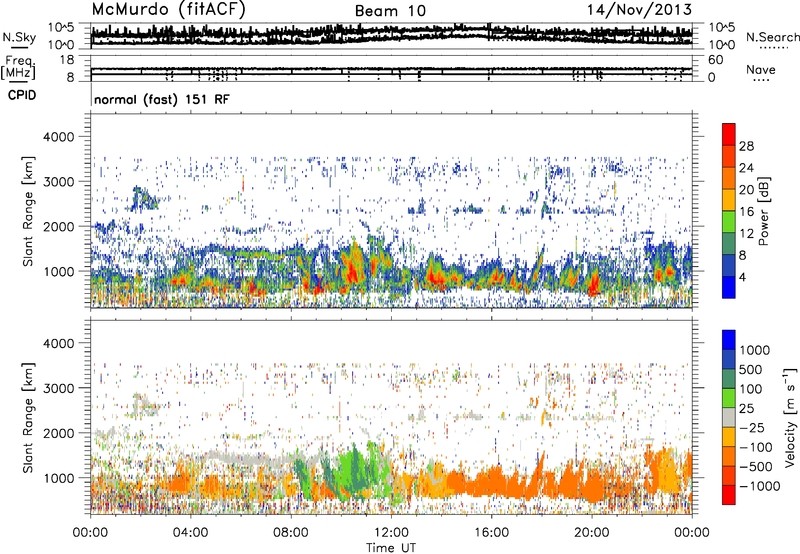Click the red top of power colorbar
The image size is (800, 554).
coord(729,133)
